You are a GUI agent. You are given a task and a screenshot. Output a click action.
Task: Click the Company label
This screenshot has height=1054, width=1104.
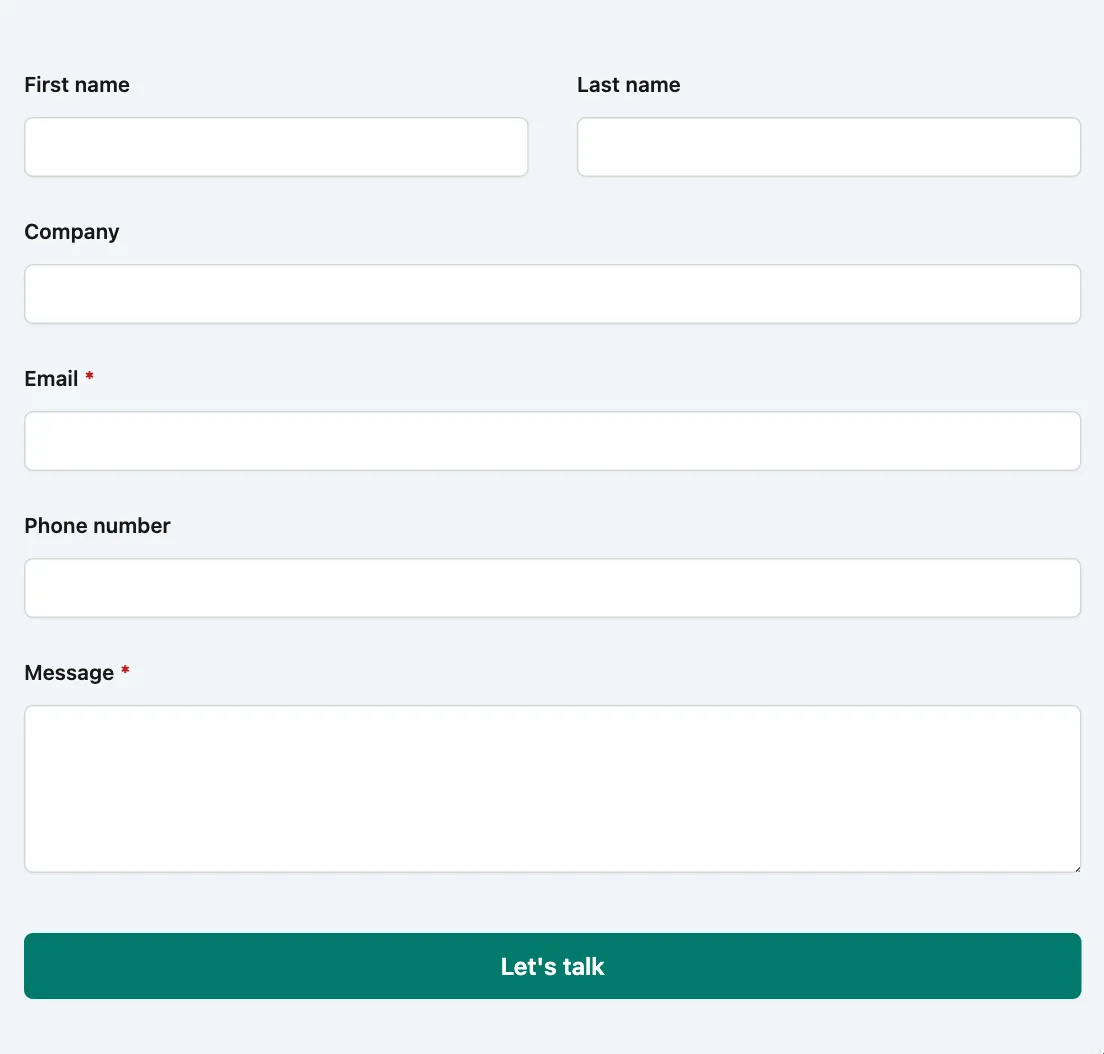click(x=71, y=232)
